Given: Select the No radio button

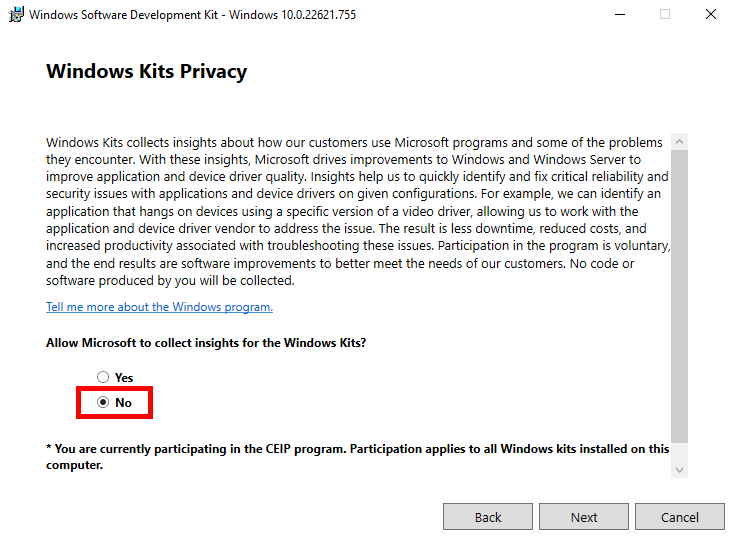Looking at the screenshot, I should [103, 402].
